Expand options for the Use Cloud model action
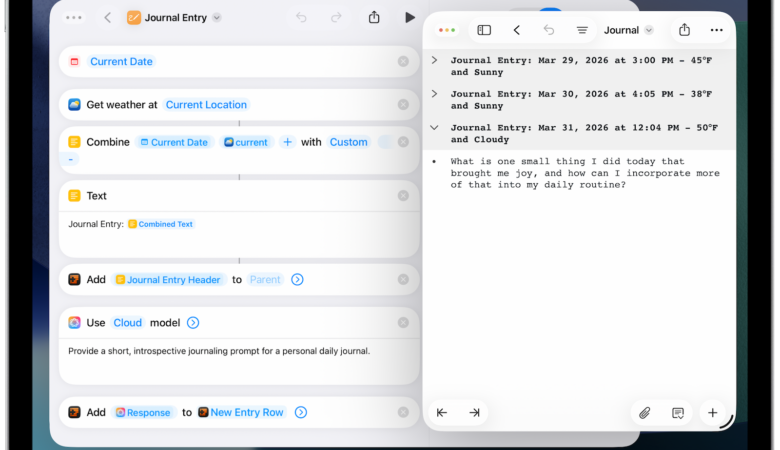 point(193,322)
